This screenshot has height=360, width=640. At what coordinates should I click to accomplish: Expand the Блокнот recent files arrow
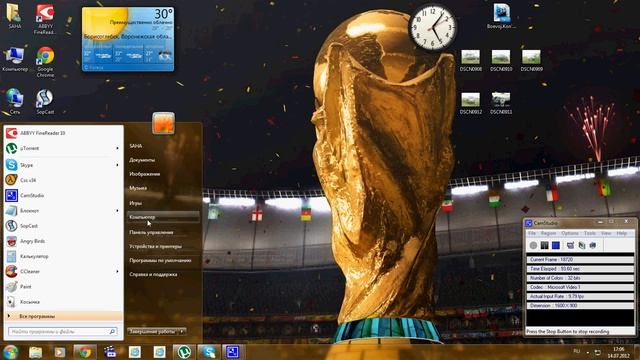point(118,211)
